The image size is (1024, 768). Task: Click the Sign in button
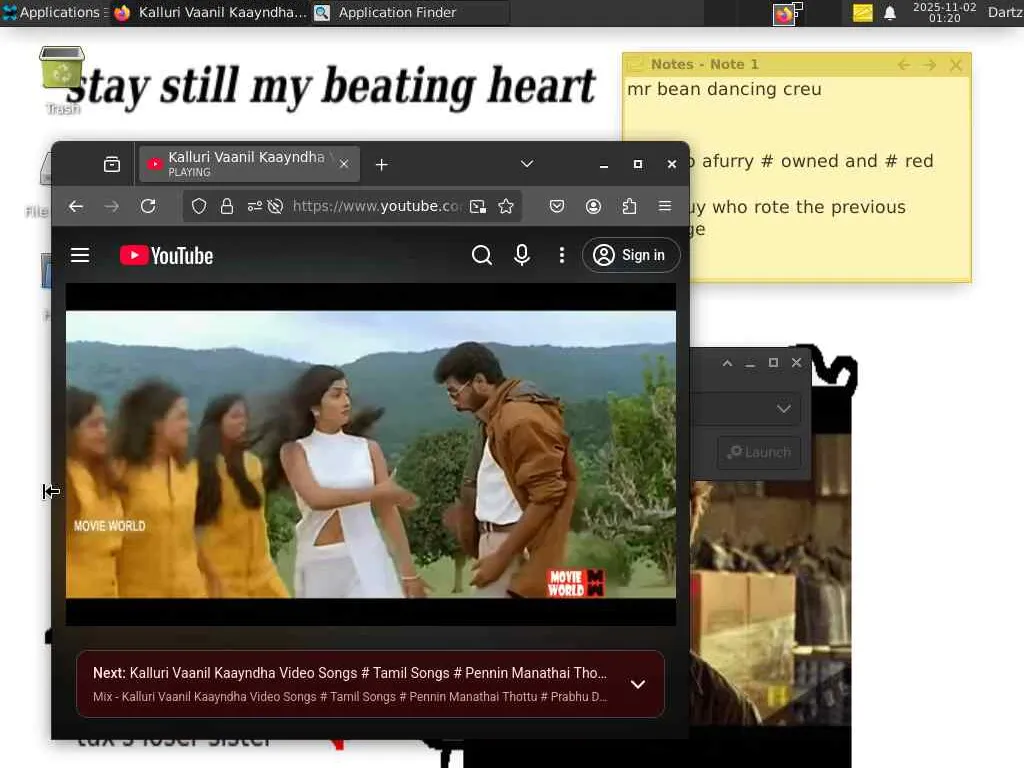coord(630,255)
